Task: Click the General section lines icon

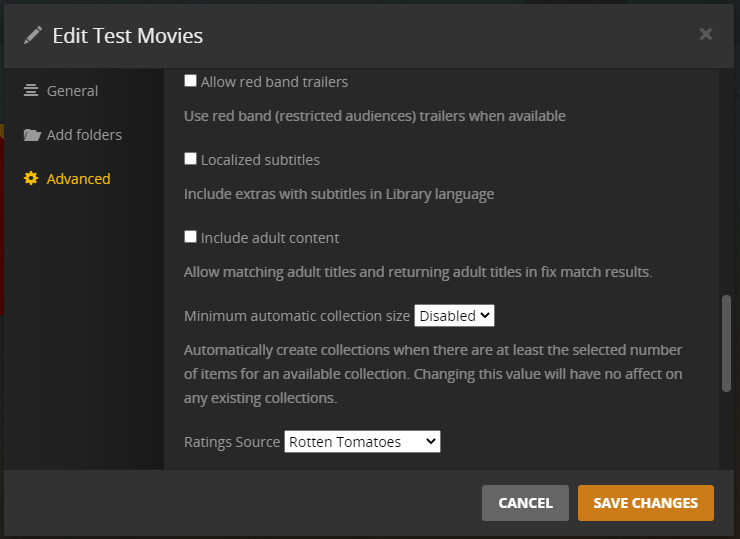Action: (31, 91)
